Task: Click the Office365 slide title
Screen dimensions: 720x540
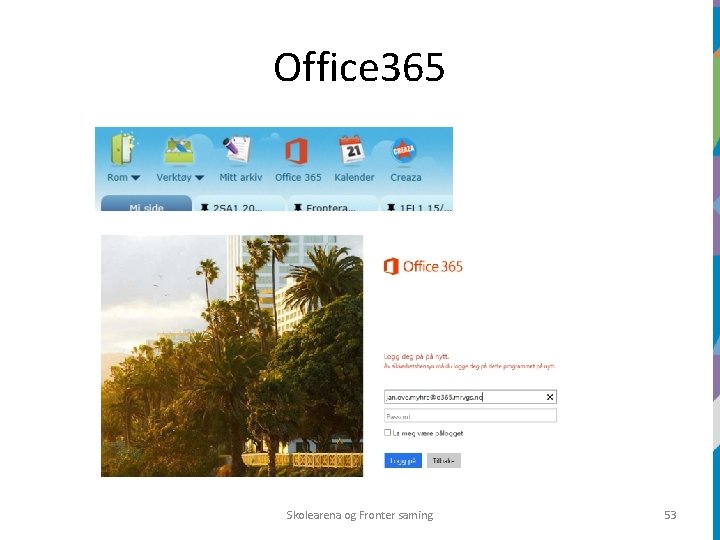Action: (359, 67)
